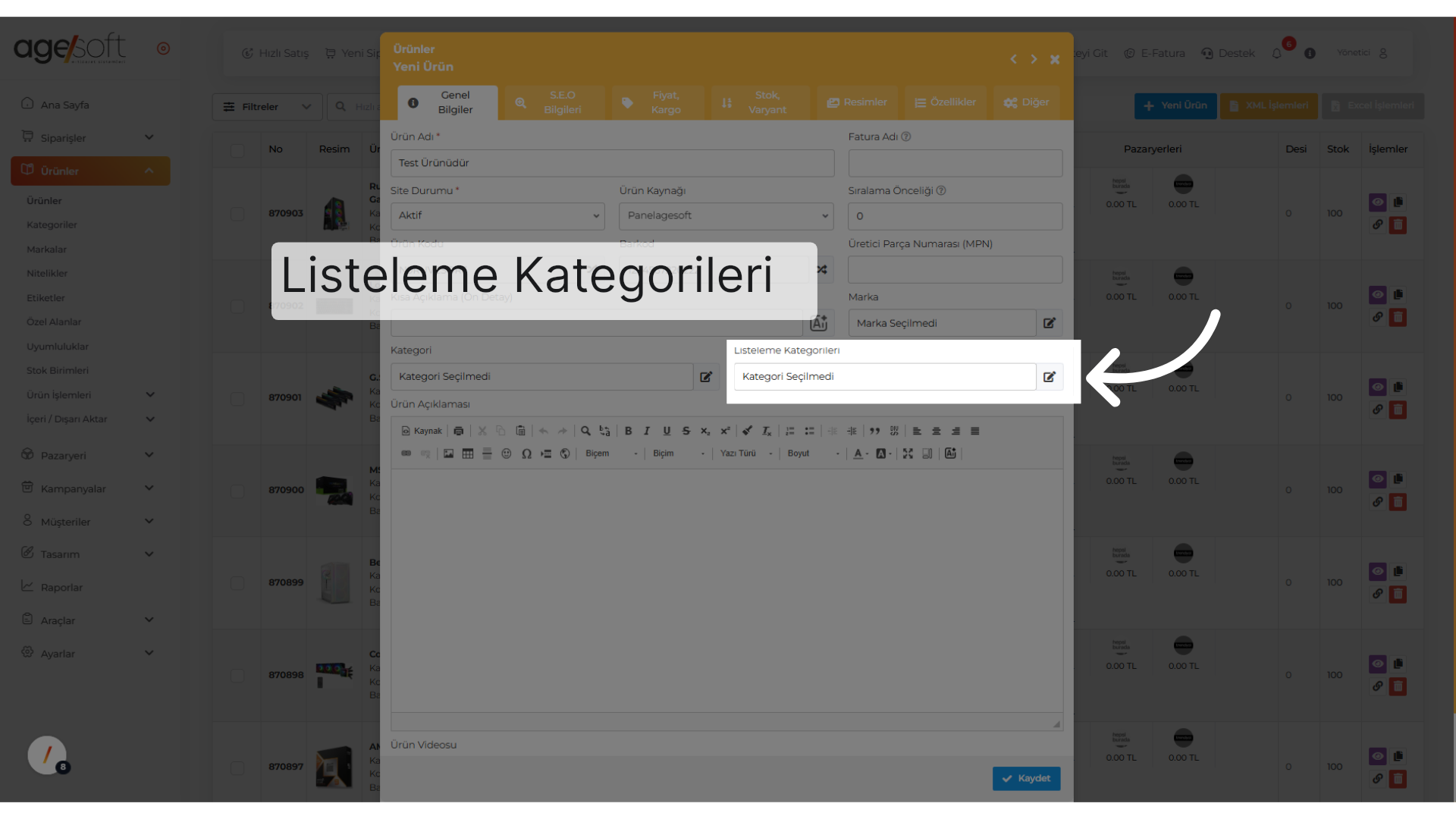Insert a bulleted list in editor
The image size is (1456, 819).
(809, 431)
